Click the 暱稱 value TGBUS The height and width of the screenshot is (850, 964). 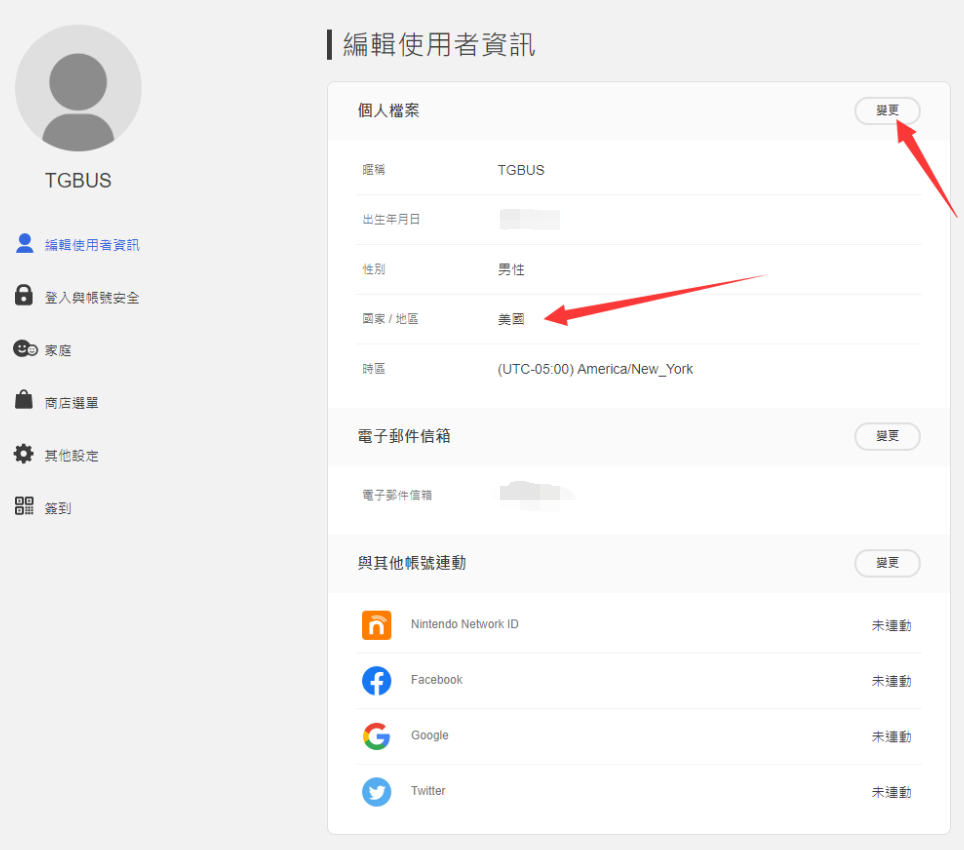[x=521, y=170]
